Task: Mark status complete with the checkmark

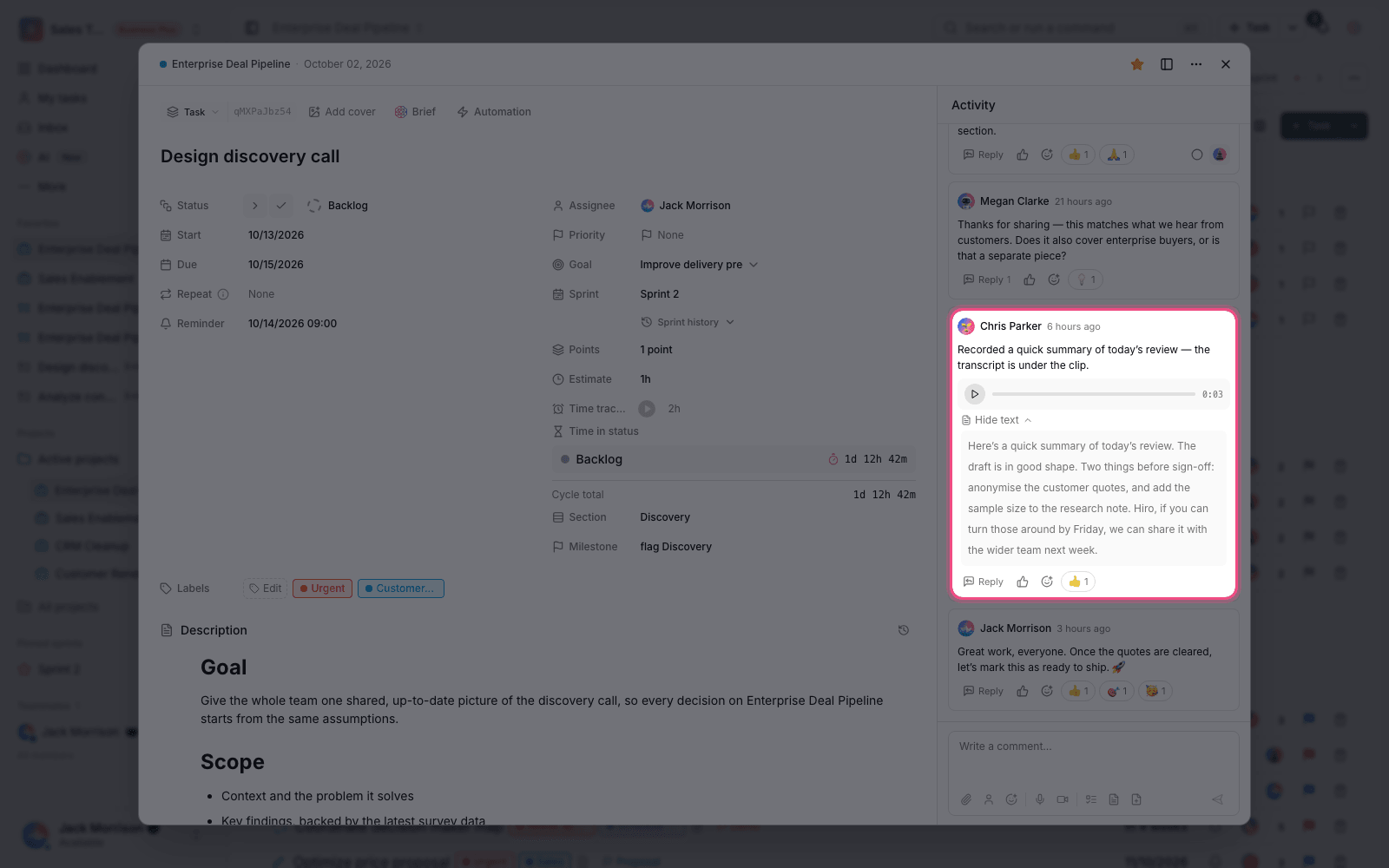Action: click(x=281, y=206)
